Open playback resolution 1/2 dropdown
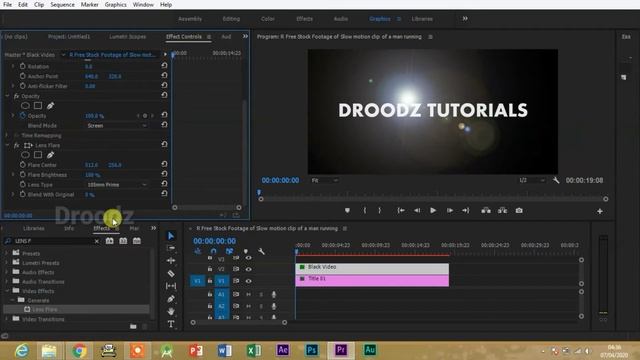The height and width of the screenshot is (360, 640). 532,180
